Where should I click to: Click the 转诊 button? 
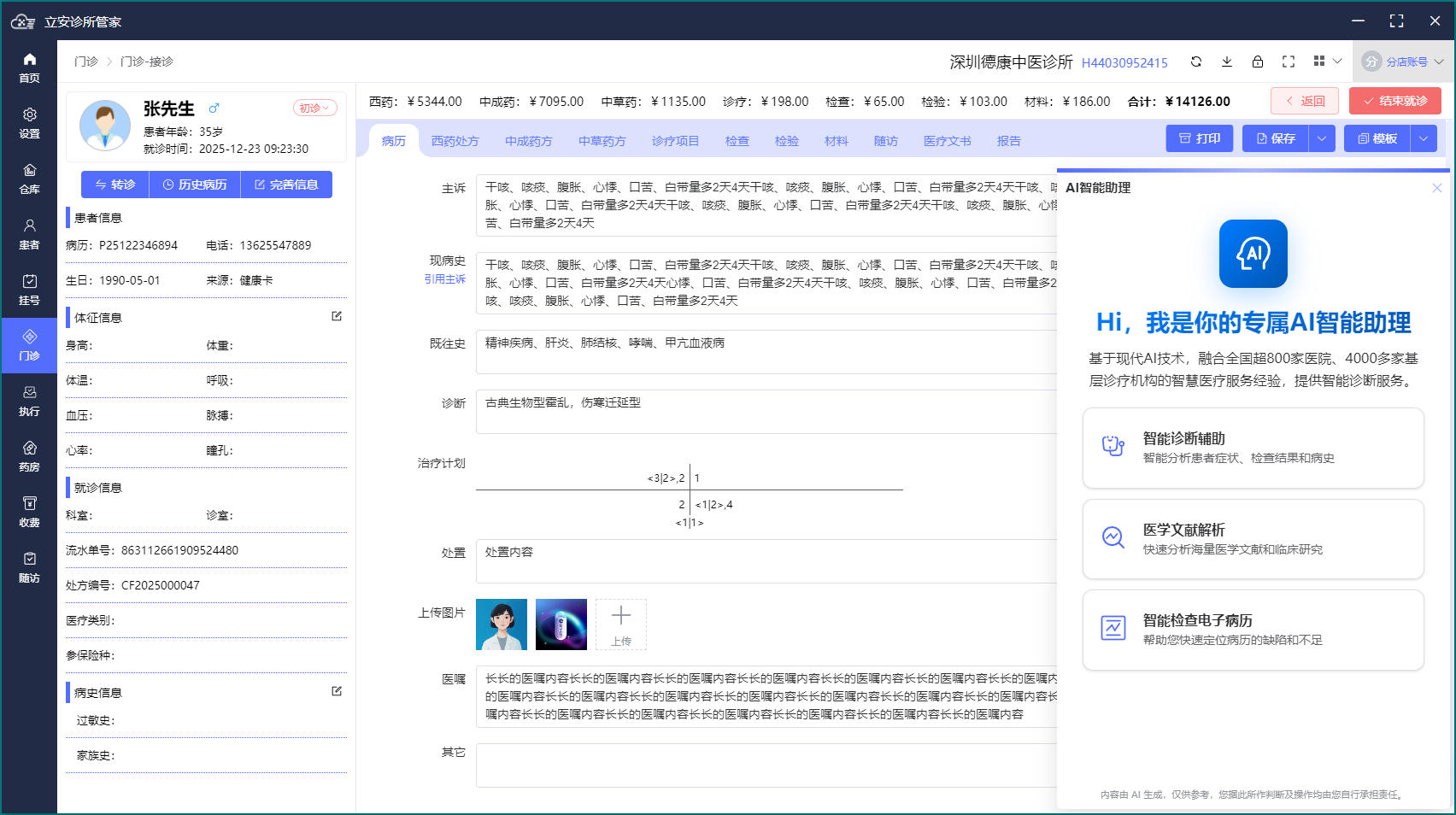click(115, 185)
